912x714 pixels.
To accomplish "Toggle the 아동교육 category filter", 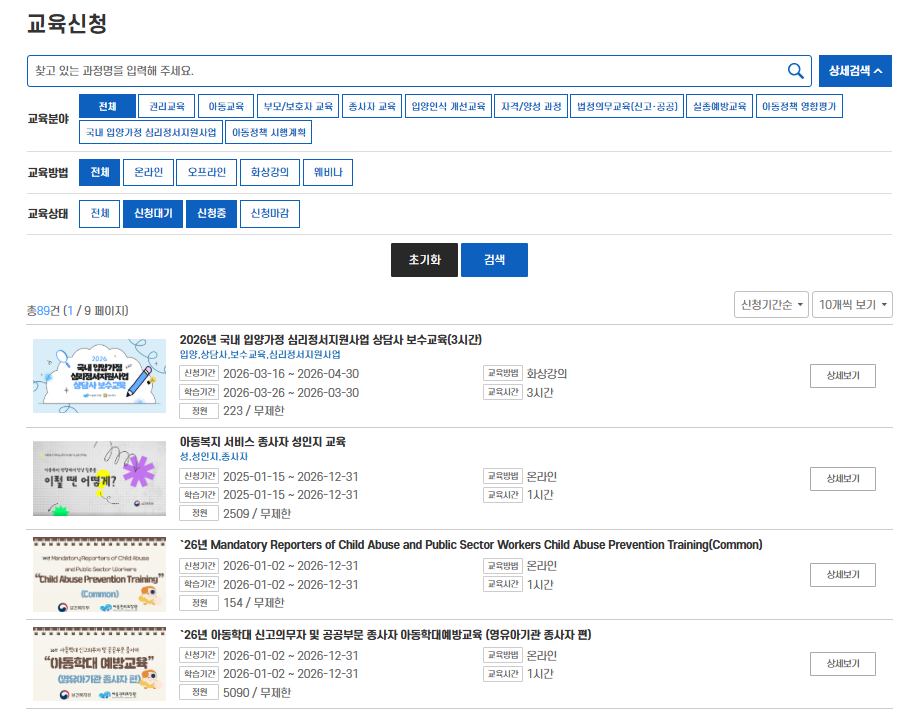I will pos(226,106).
